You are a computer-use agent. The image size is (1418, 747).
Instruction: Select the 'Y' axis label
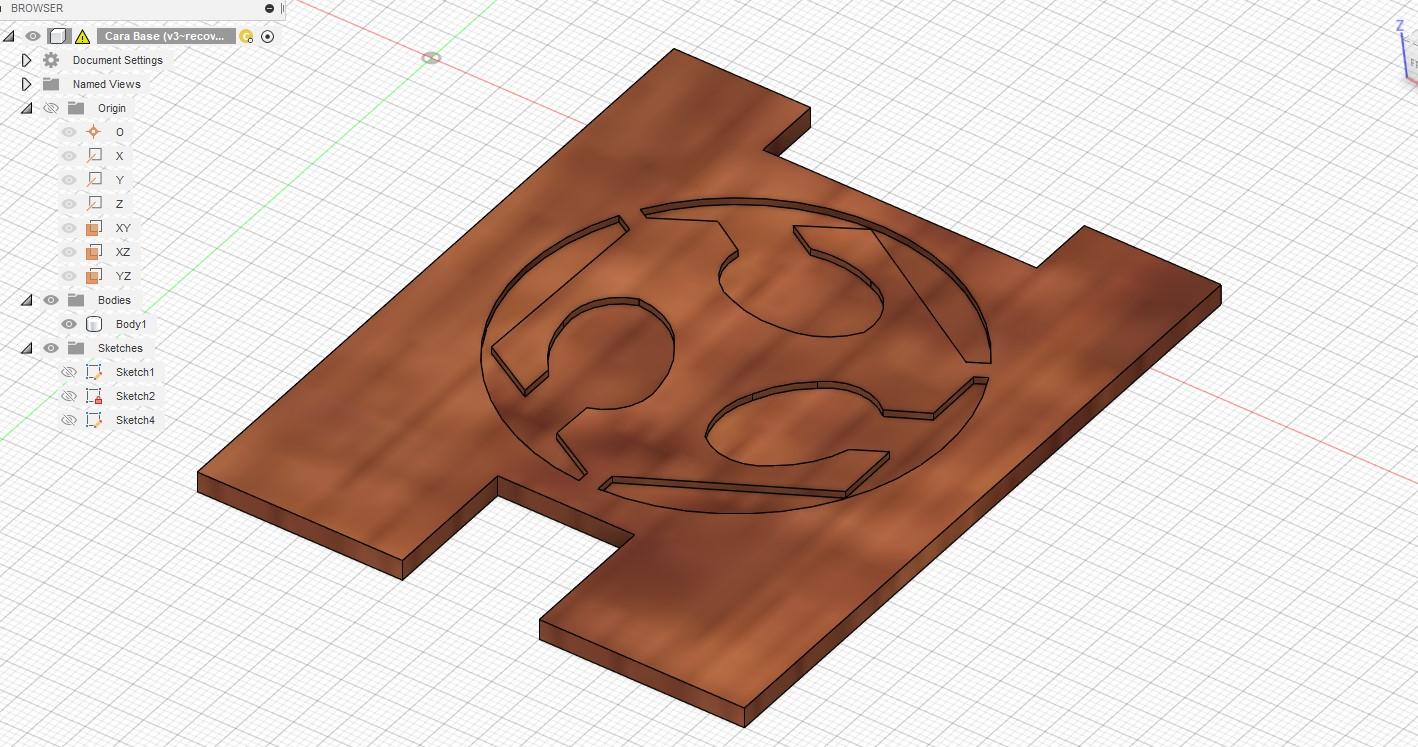[120, 180]
